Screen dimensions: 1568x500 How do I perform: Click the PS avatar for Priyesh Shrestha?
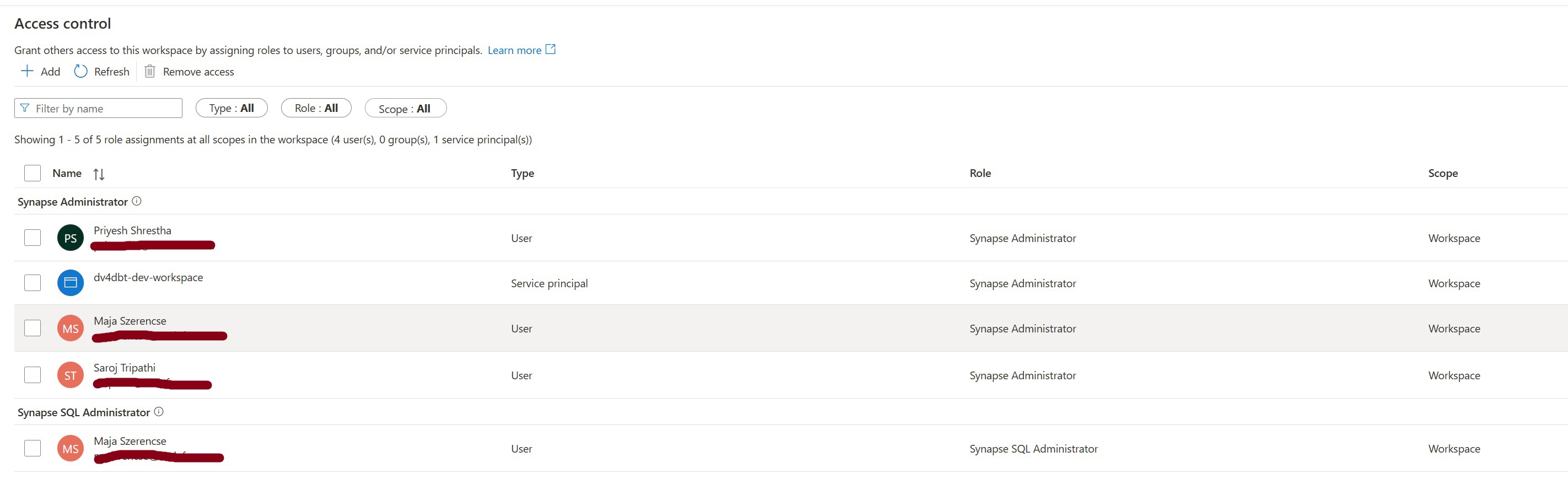click(x=71, y=238)
